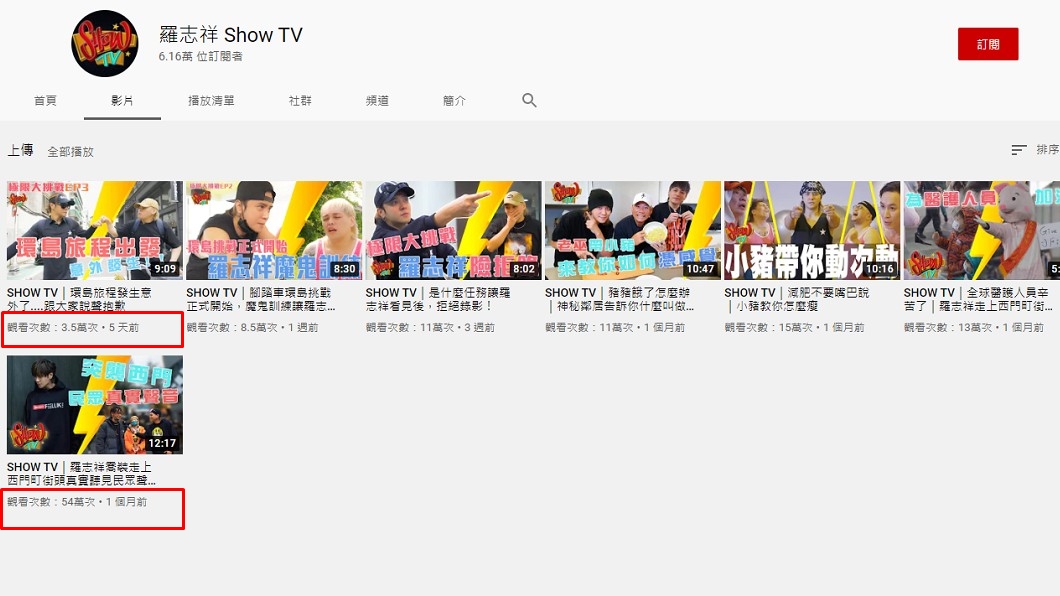
Task: Click the Show TV channel avatar logo
Action: (x=105, y=44)
